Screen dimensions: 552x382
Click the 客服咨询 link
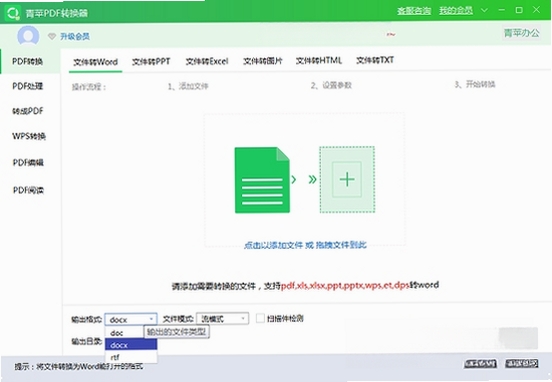414,11
